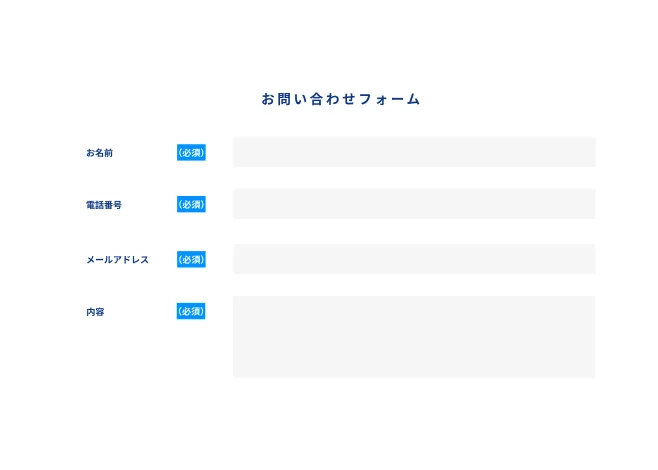Viewport: 658px width, 470px height.
Task: Click inside the 内容 text area
Action: (414, 336)
